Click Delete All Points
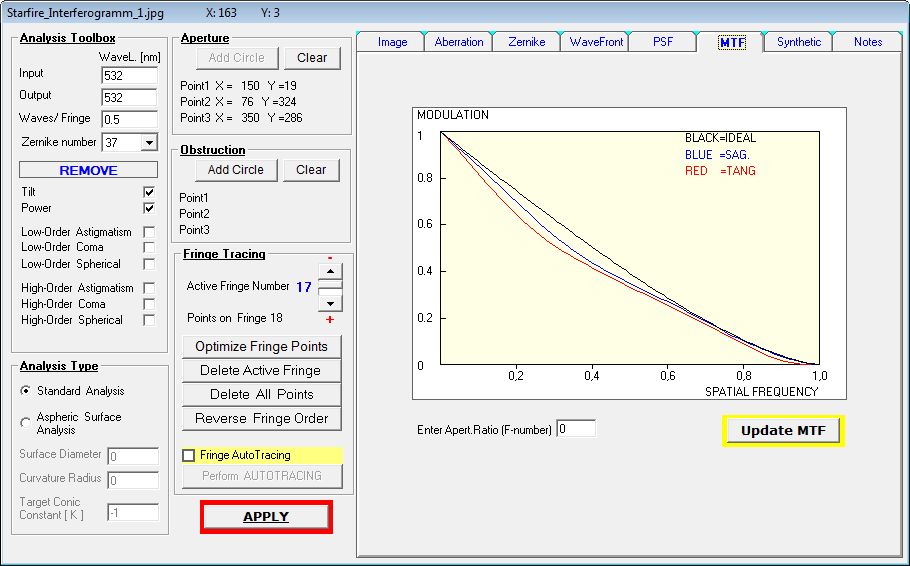910x566 pixels. tap(261, 395)
